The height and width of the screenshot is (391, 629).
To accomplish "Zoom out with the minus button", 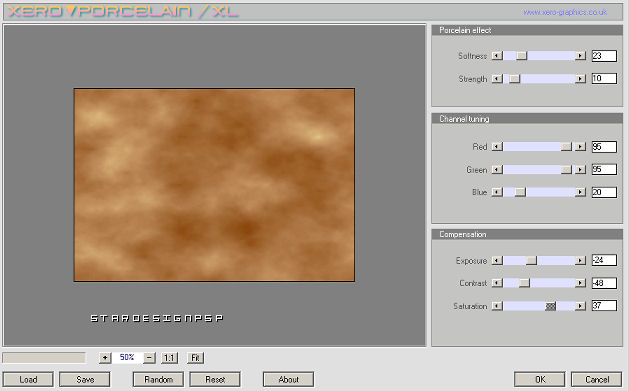I will (149, 357).
